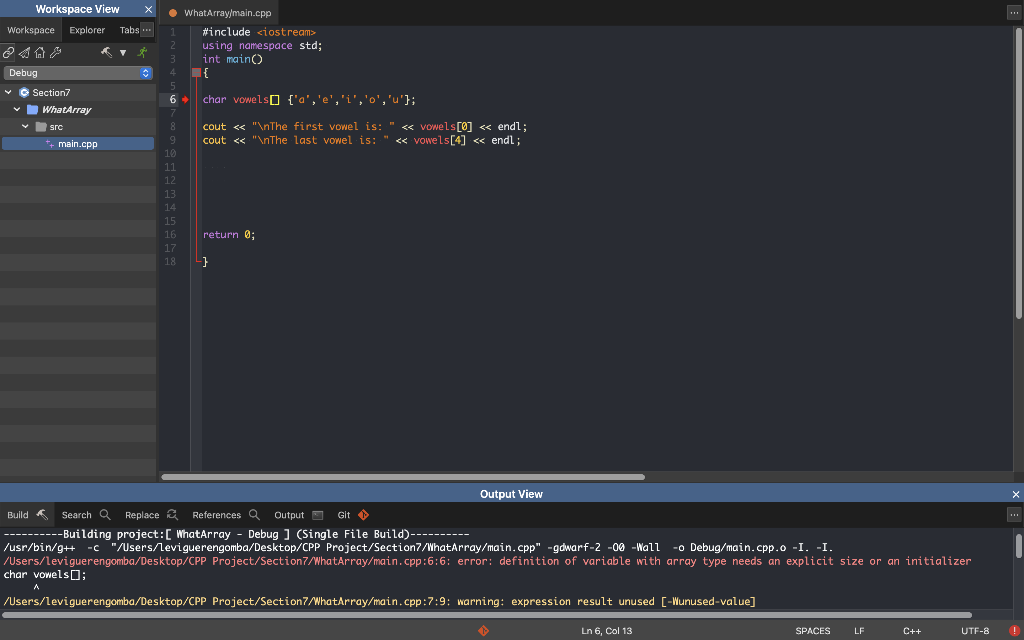Click 'vowels[4]' on line 9
The image size is (1024, 640).
point(440,140)
